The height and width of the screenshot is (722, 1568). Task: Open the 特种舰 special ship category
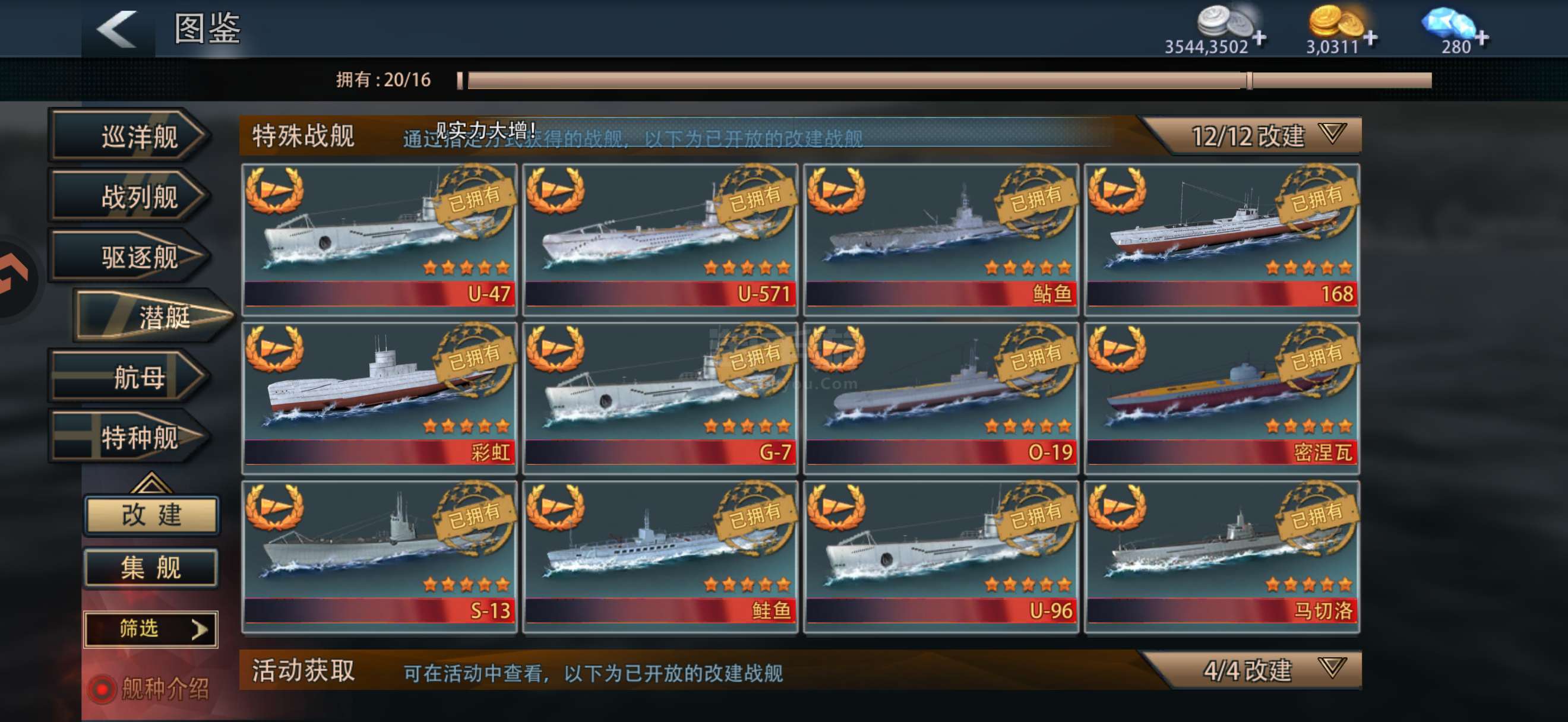coord(128,438)
